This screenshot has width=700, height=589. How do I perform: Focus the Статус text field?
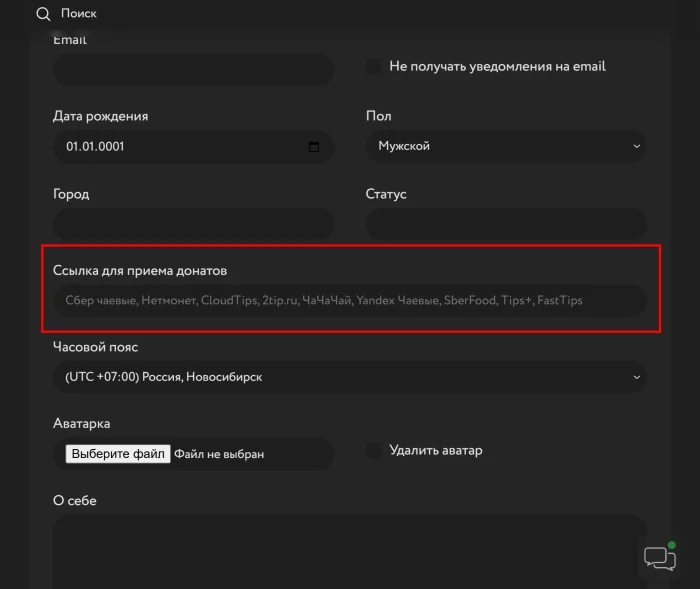[505, 224]
